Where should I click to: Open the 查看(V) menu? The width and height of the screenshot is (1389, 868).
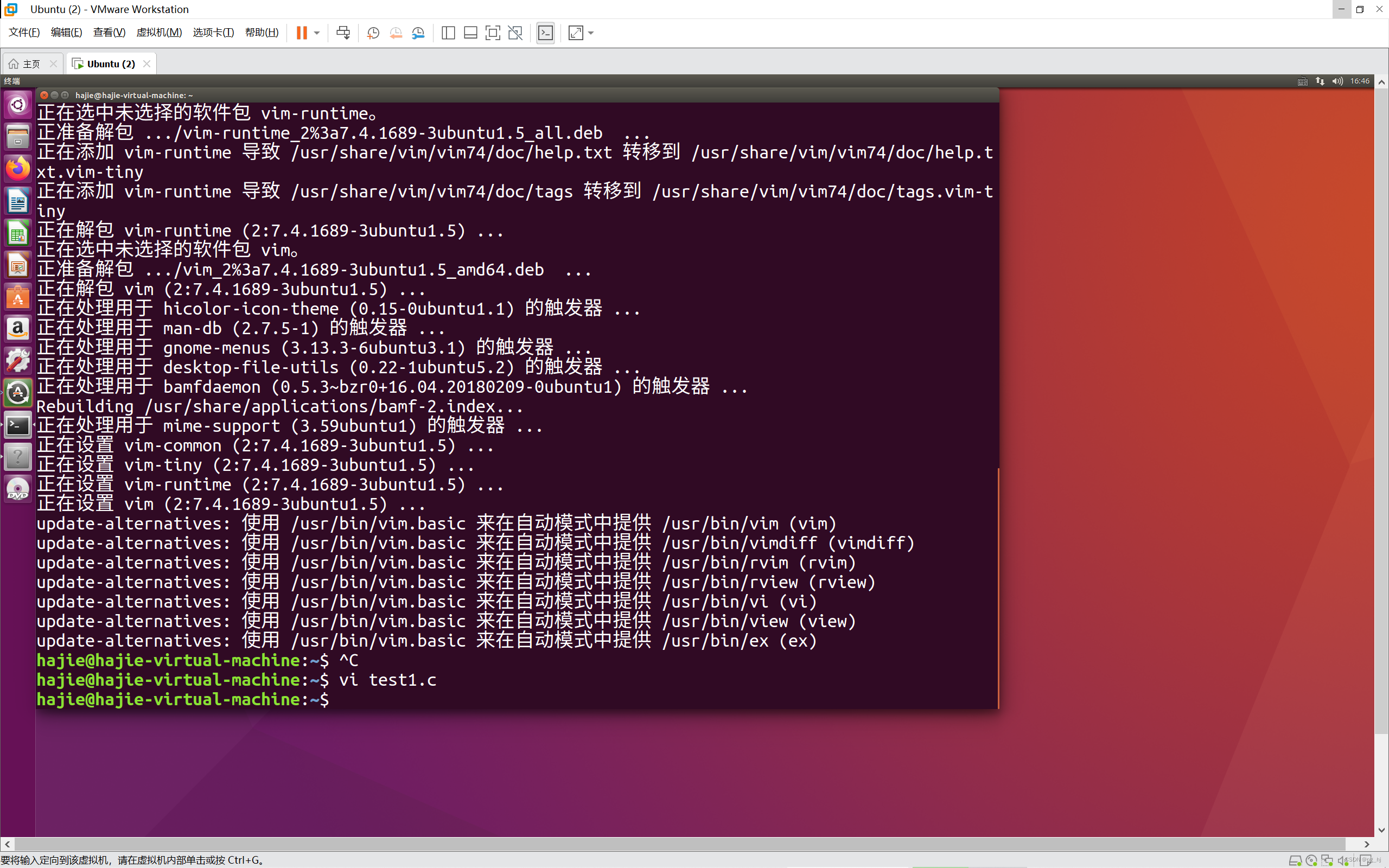coord(109,32)
